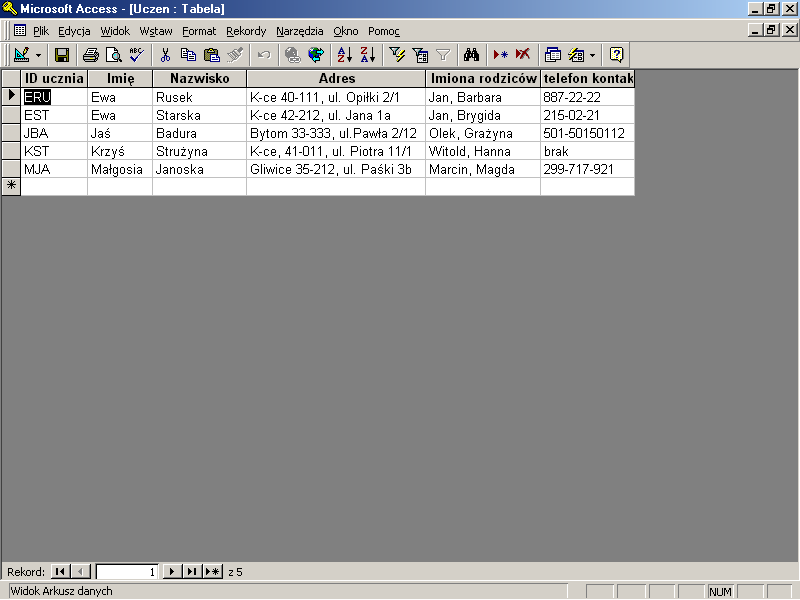Go to the next record

point(171,572)
